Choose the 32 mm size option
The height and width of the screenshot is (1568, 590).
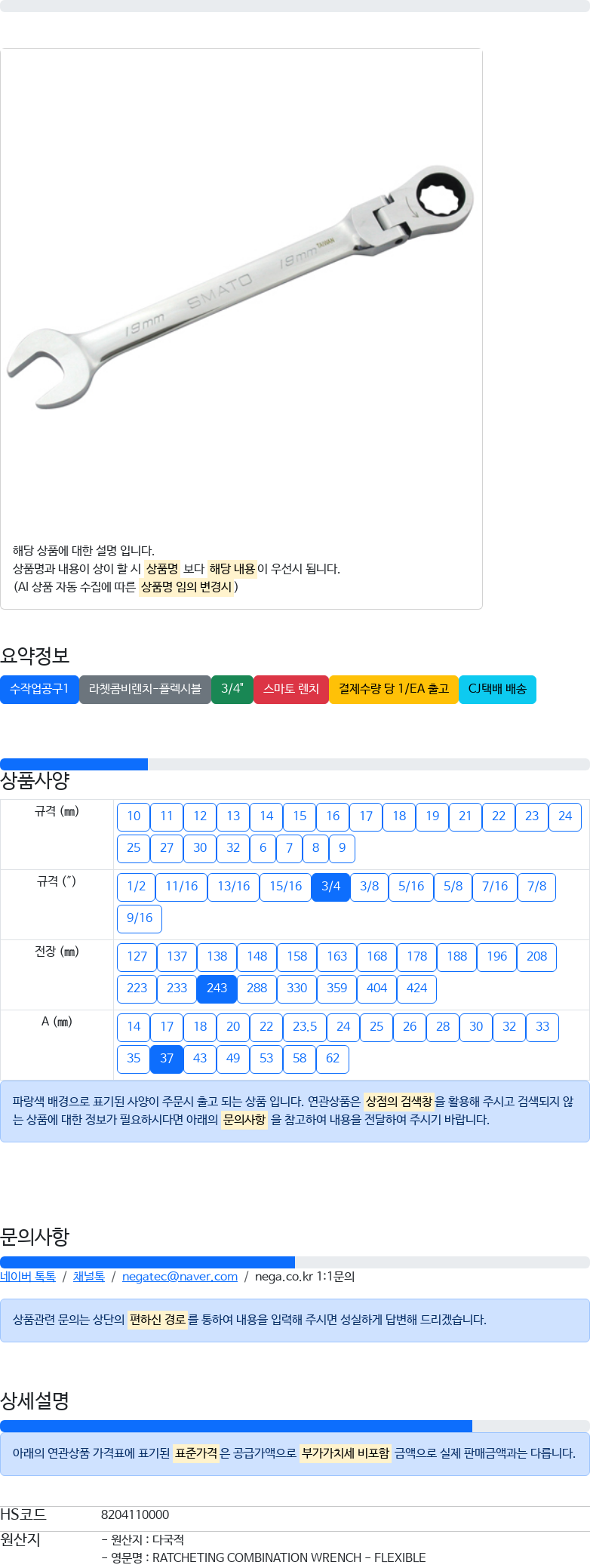point(233,848)
